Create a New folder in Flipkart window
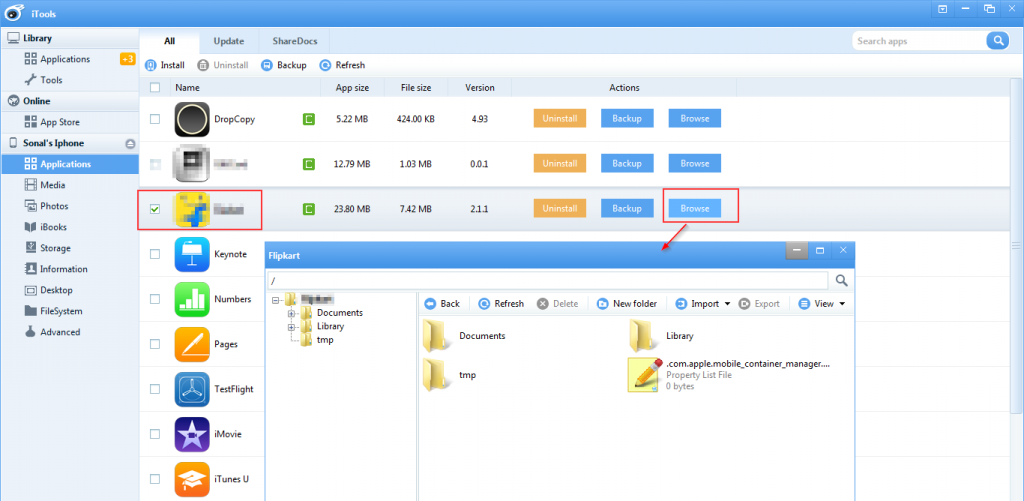Viewport: 1024px width, 501px height. tap(626, 304)
